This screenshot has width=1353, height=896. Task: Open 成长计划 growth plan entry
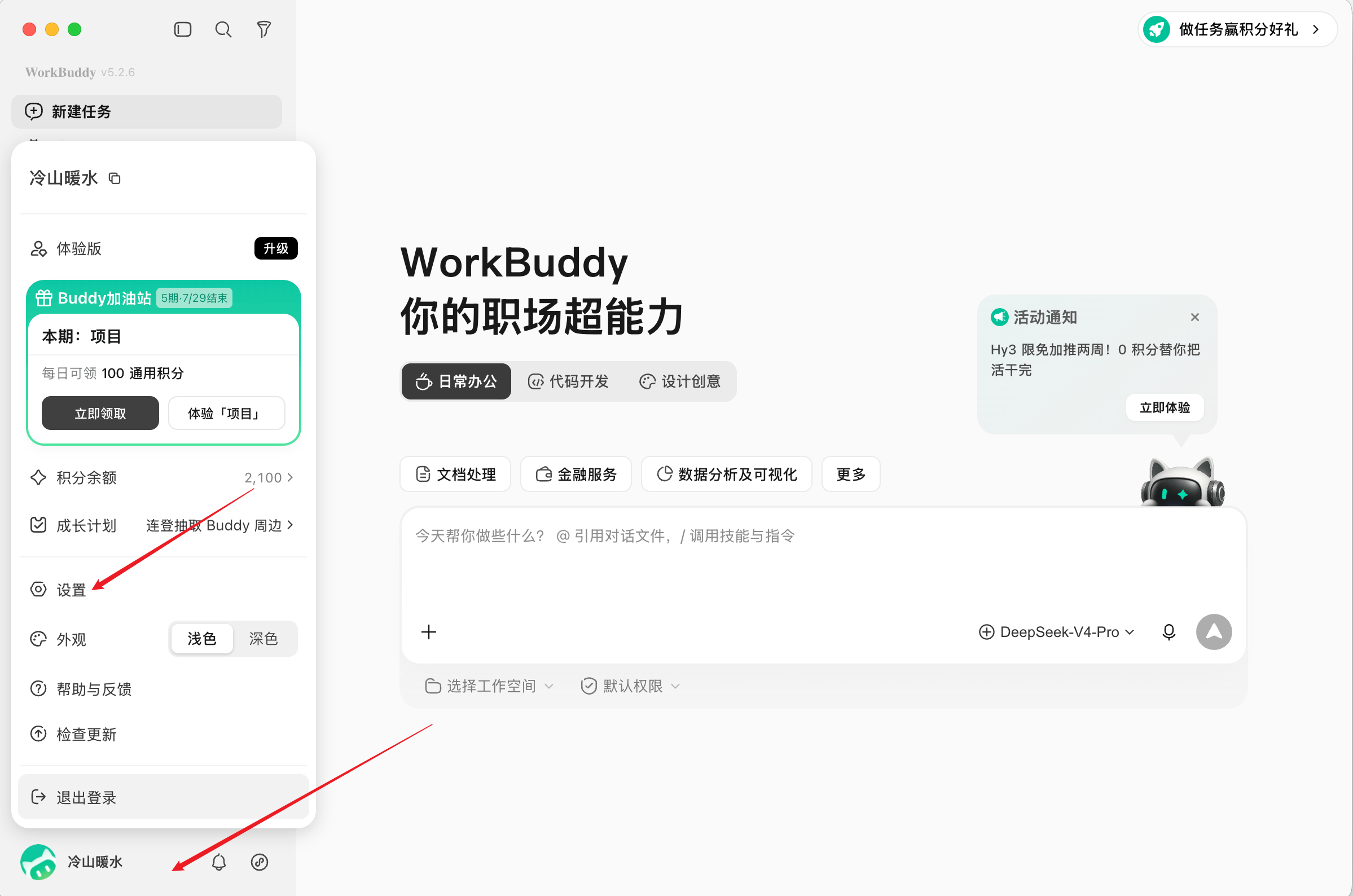[163, 525]
